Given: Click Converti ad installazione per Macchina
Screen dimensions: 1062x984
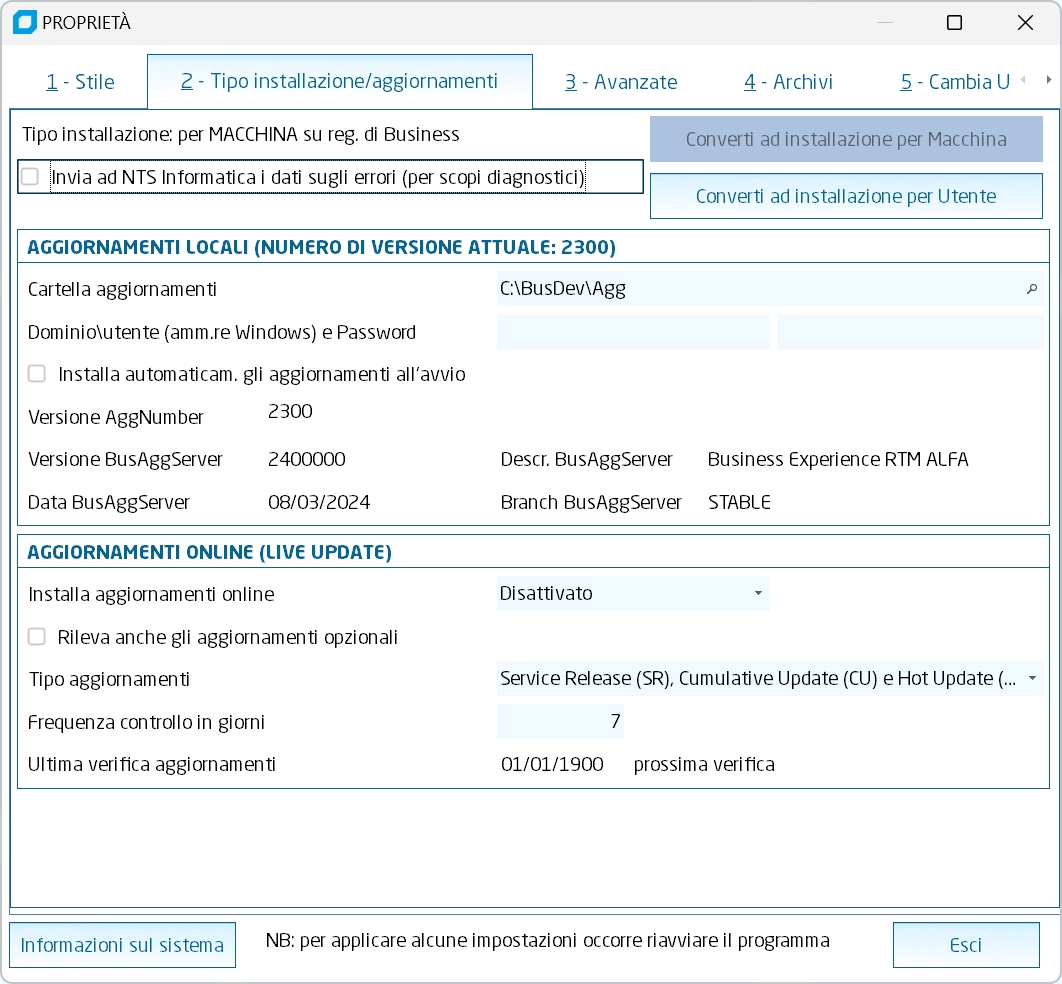Looking at the screenshot, I should click(846, 139).
